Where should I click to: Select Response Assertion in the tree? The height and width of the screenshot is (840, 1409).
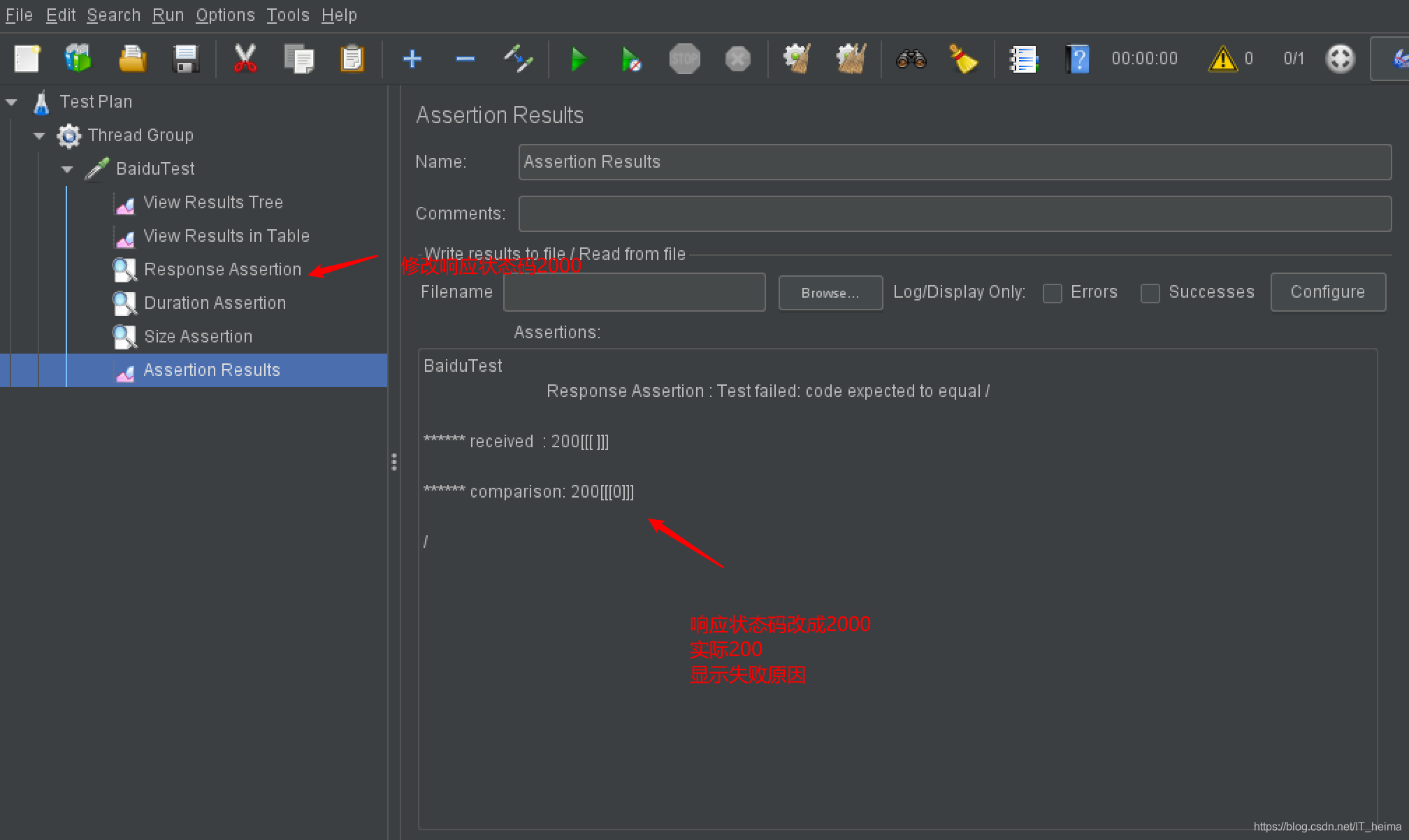(222, 270)
